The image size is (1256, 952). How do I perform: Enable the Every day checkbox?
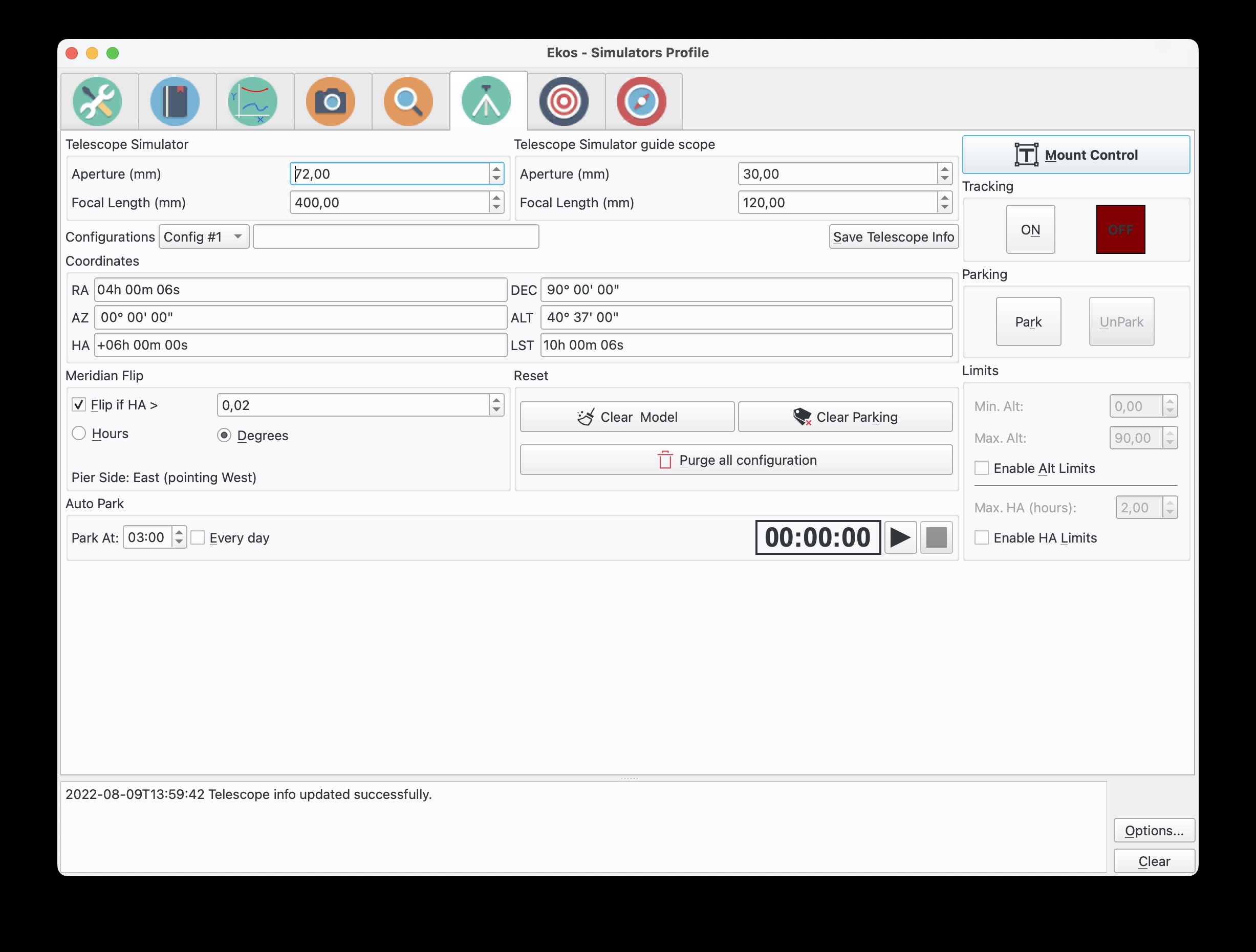[x=198, y=537]
